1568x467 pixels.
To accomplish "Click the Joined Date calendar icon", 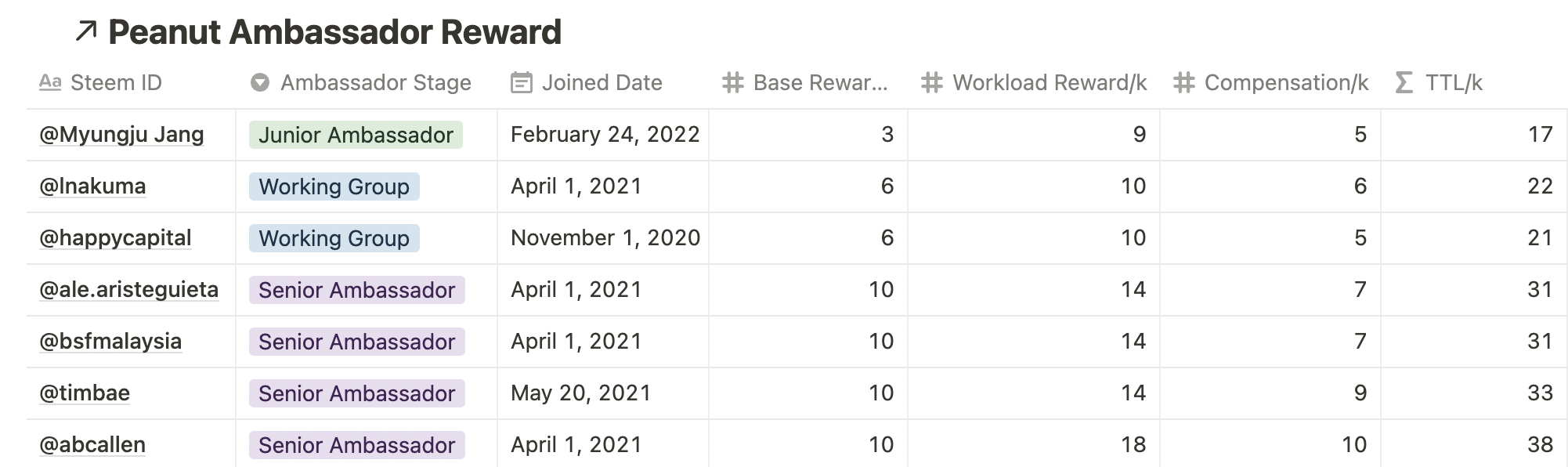I will coord(521,82).
